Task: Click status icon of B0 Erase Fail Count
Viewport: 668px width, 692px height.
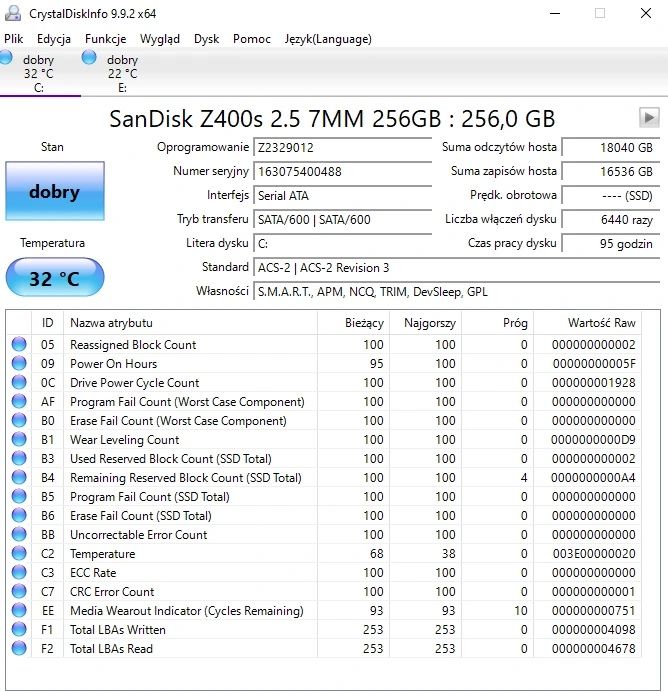Action: 19,420
